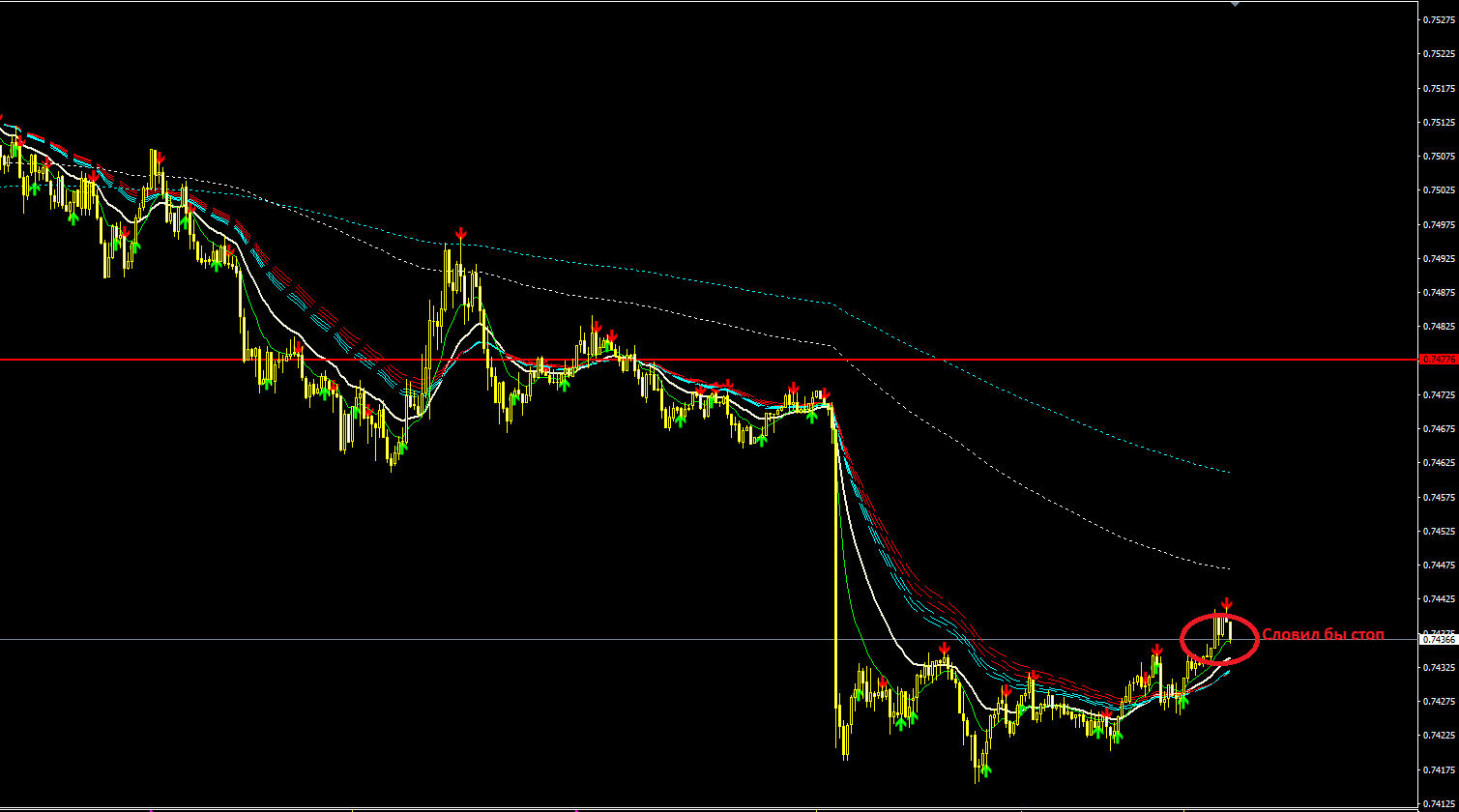Click price scale value 0.74625
This screenshot has width=1459, height=812.
(1439, 463)
